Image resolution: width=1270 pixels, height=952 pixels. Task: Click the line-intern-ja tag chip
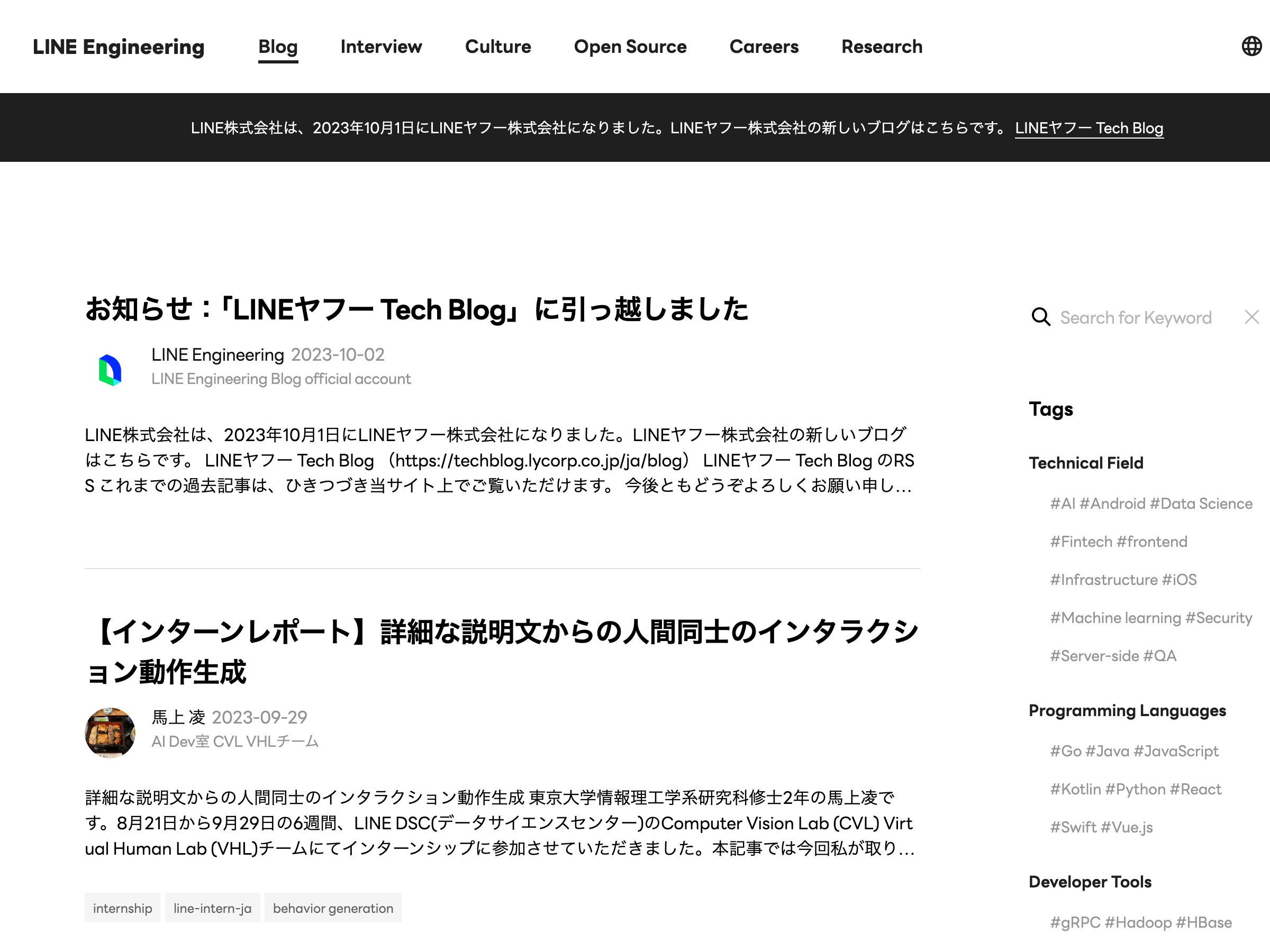[212, 908]
